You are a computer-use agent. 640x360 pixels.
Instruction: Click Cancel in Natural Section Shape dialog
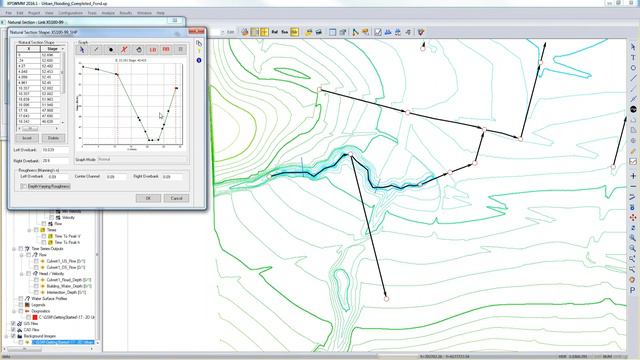click(x=176, y=198)
